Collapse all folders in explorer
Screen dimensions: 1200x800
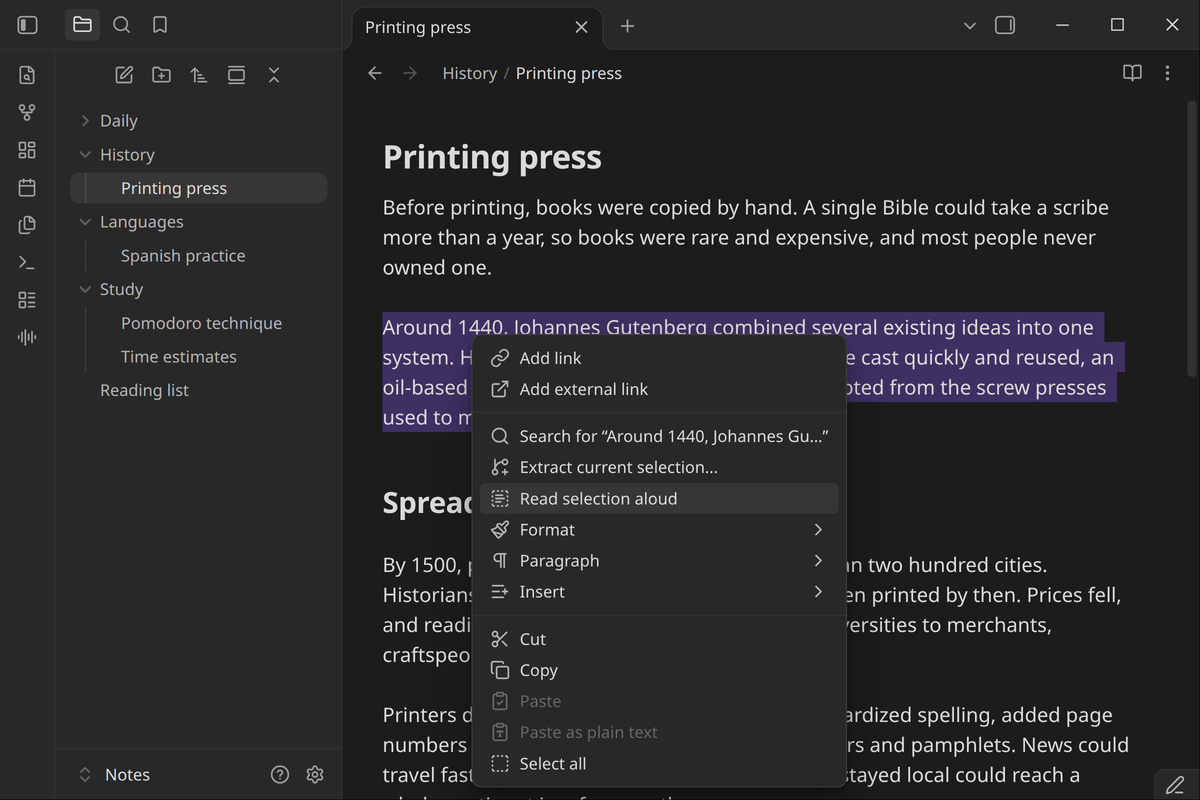click(274, 75)
